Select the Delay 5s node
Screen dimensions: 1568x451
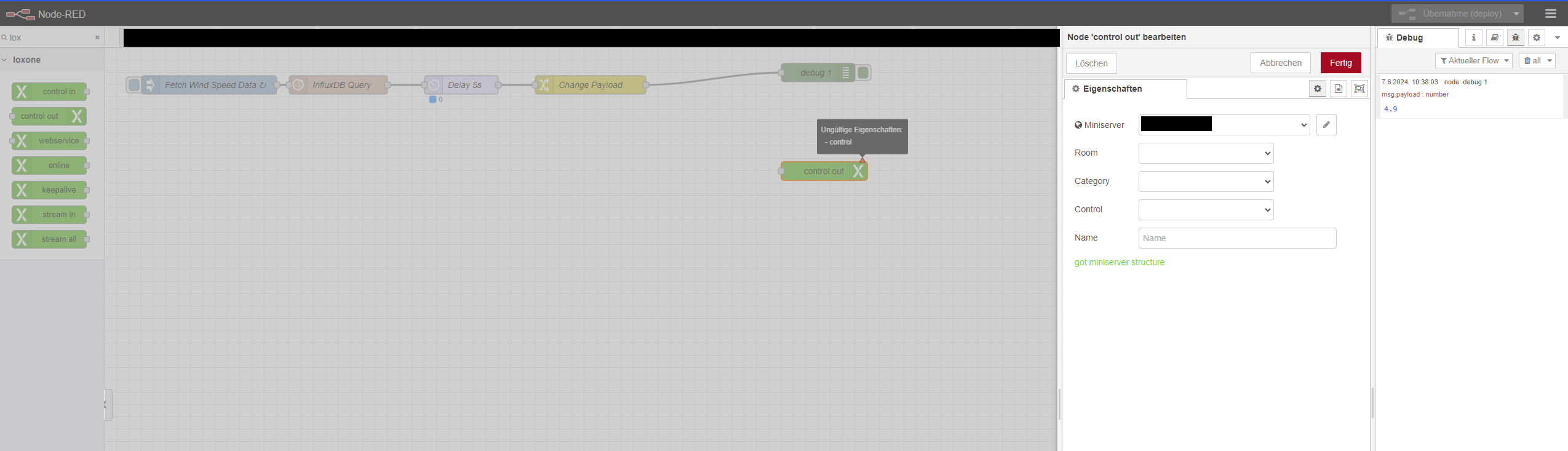461,85
